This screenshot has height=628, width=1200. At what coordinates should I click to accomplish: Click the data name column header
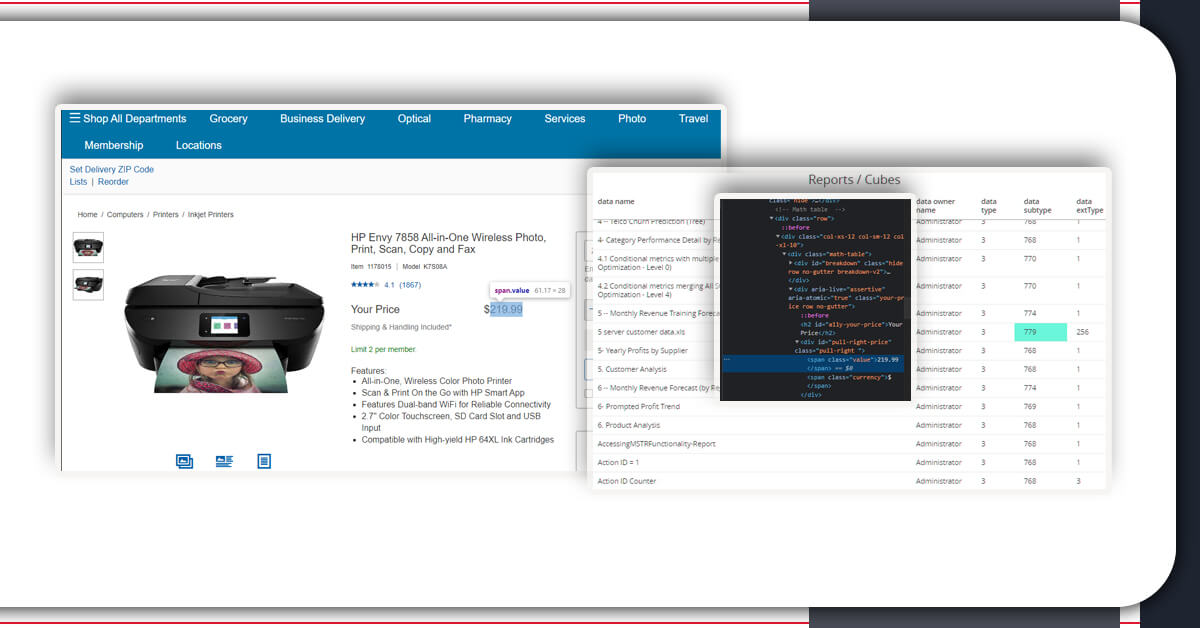point(616,201)
